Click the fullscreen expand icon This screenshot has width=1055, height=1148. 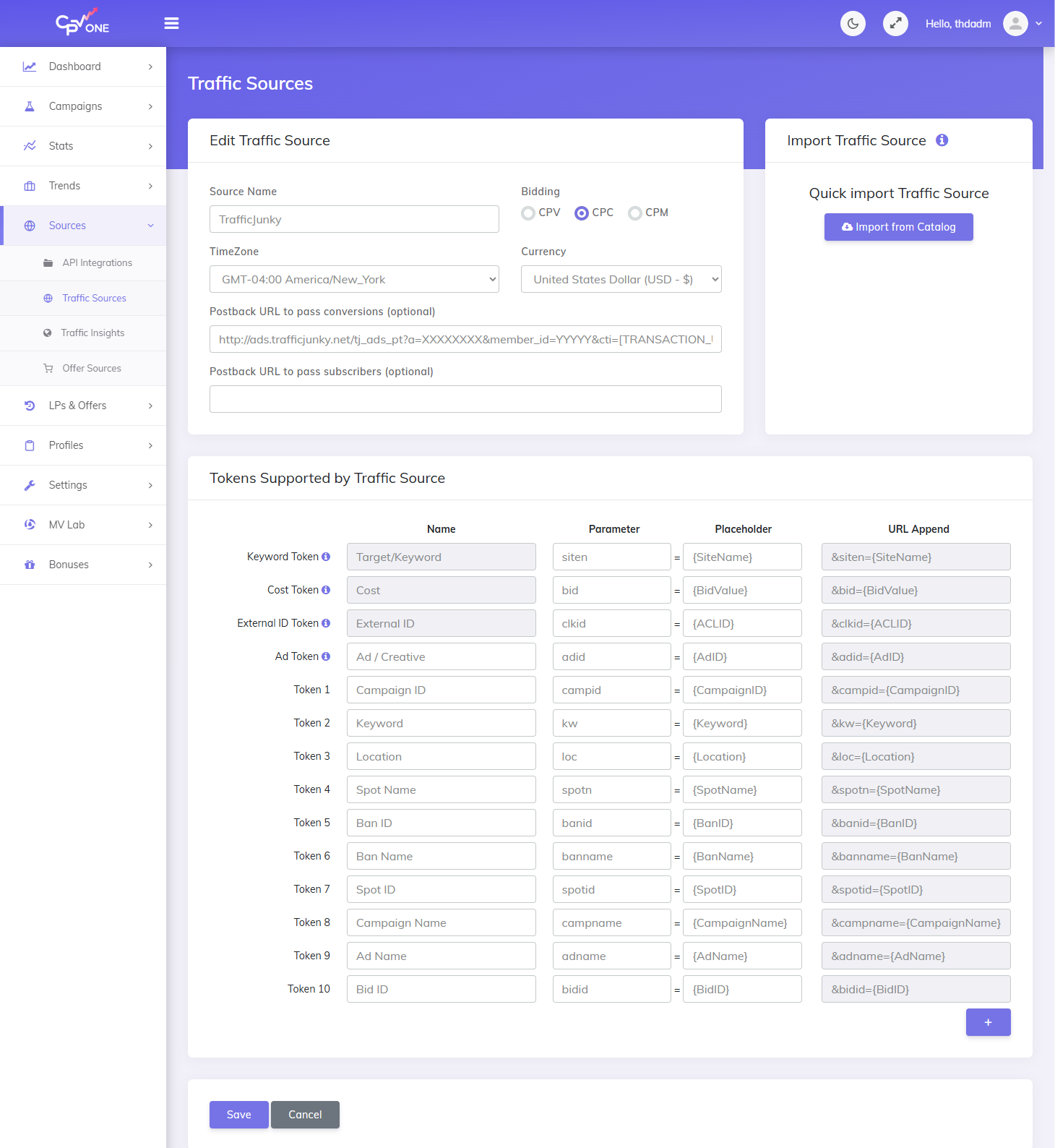pyautogui.click(x=895, y=24)
